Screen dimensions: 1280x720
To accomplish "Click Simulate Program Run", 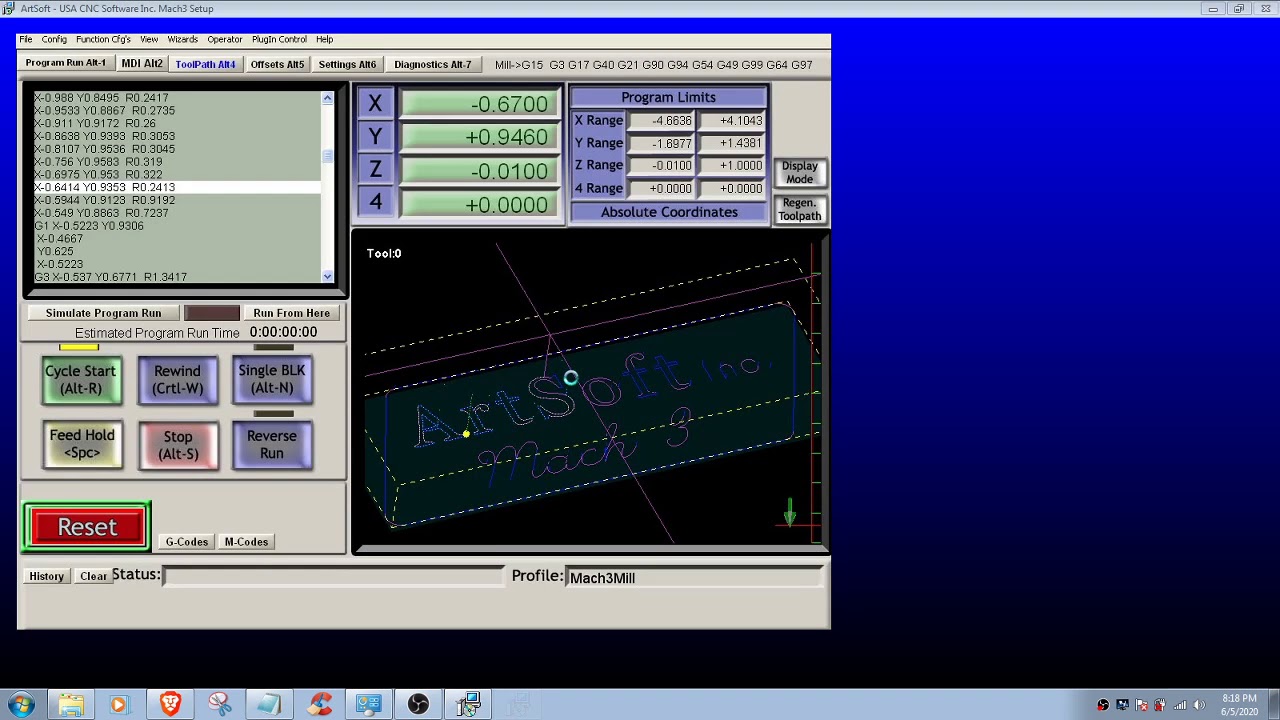I will coord(103,313).
